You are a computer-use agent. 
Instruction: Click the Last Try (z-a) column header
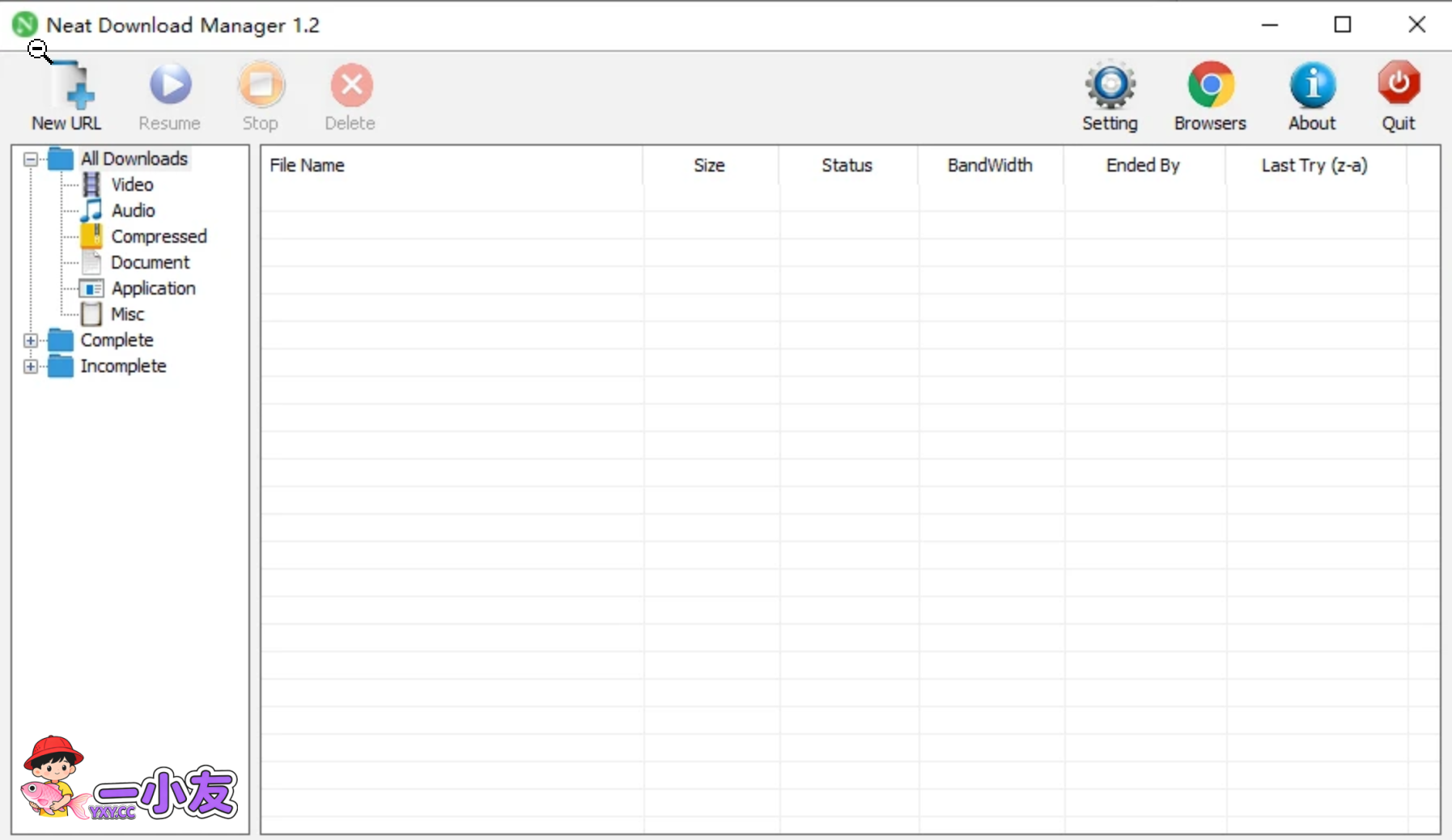tap(1314, 166)
